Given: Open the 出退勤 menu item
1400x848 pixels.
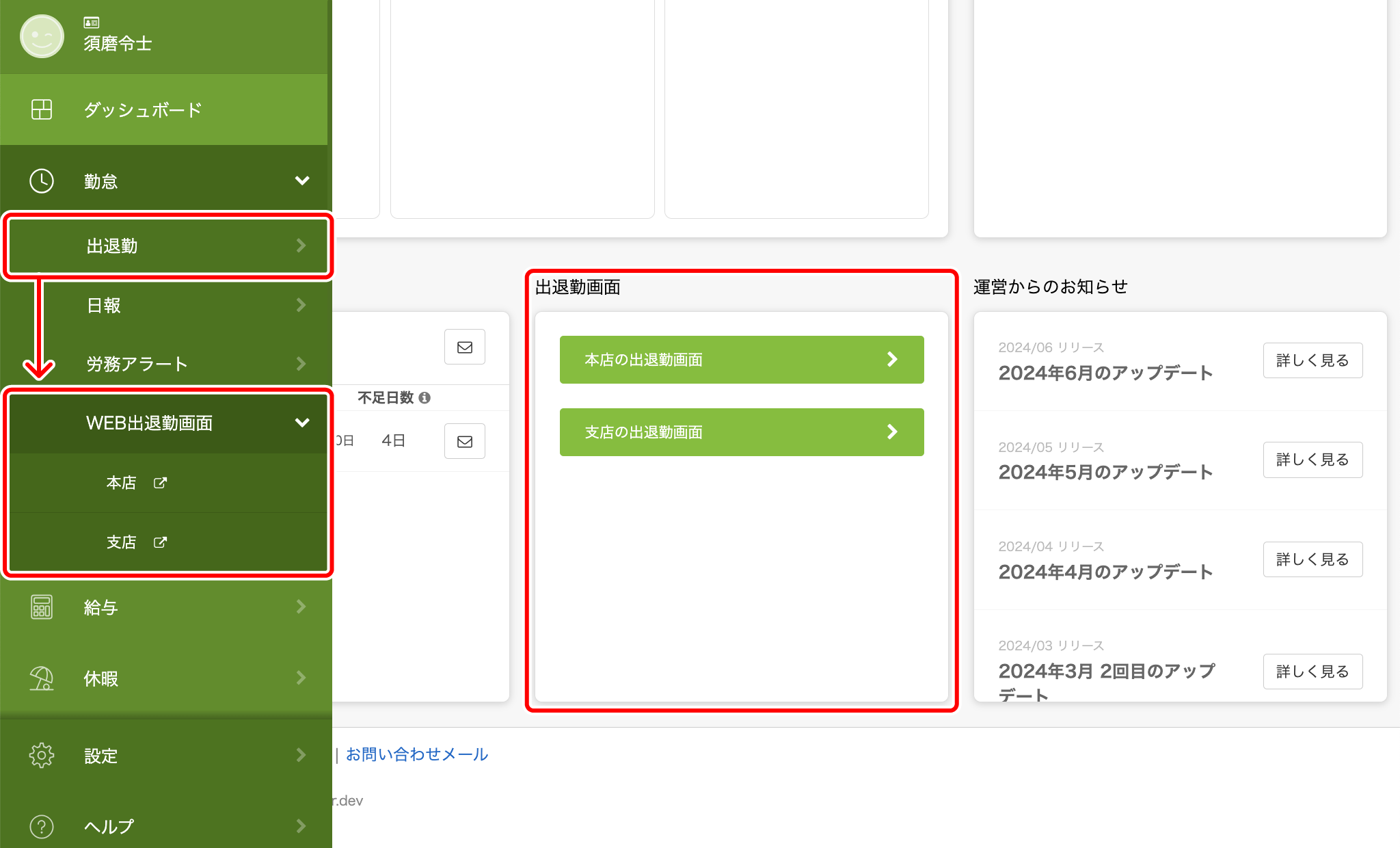Looking at the screenshot, I should (167, 246).
